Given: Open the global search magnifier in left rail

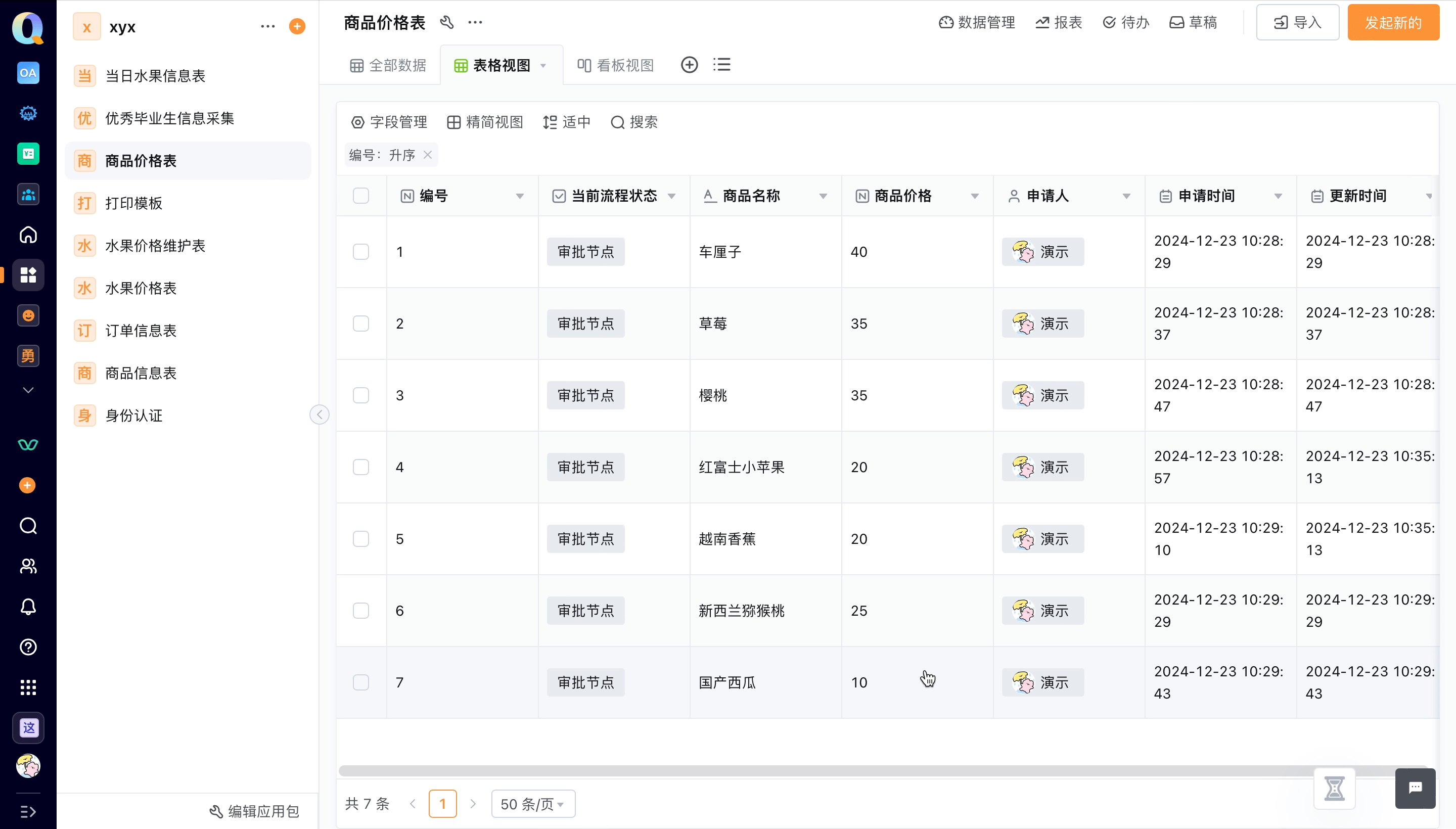Looking at the screenshot, I should click(28, 526).
